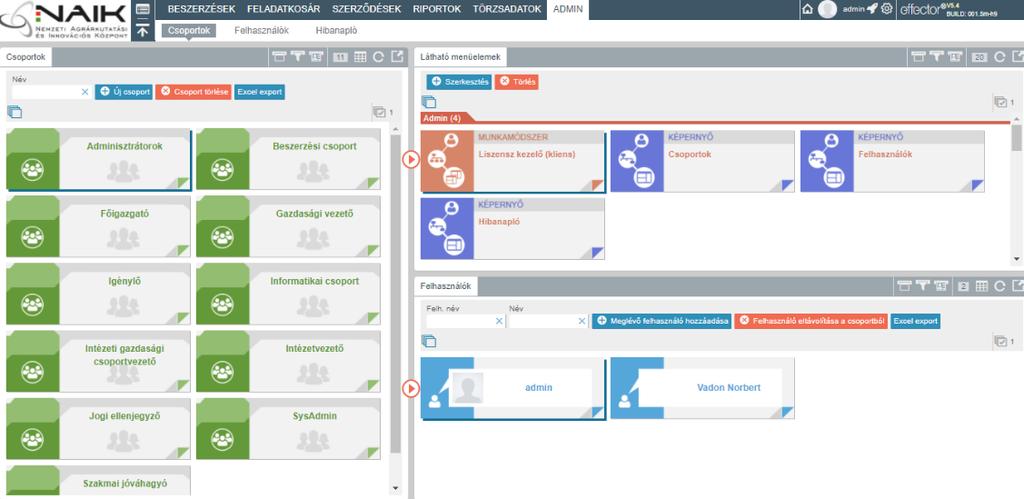Open the settings gear icon in header
Image resolution: width=1024 pixels, height=499 pixels.
click(x=887, y=9)
